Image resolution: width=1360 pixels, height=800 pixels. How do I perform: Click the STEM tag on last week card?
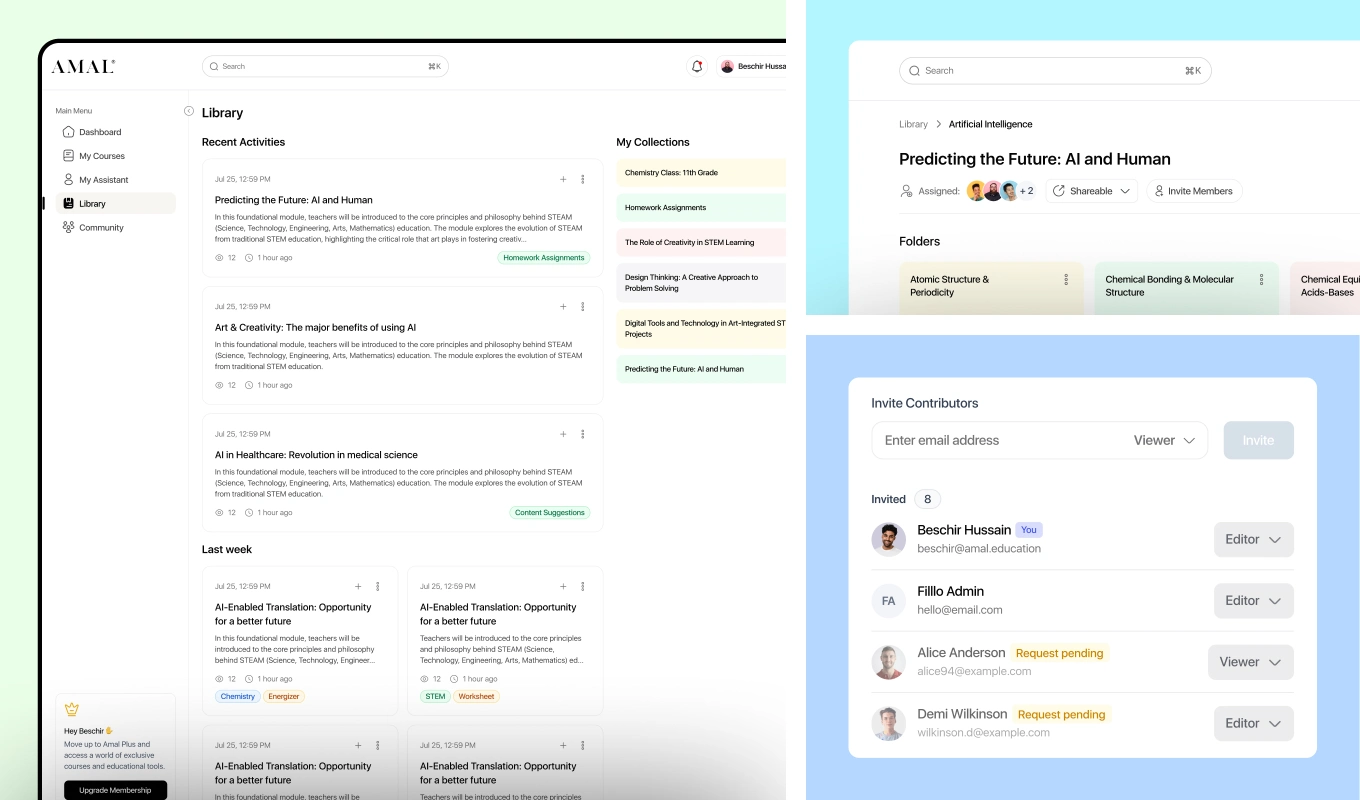click(435, 696)
